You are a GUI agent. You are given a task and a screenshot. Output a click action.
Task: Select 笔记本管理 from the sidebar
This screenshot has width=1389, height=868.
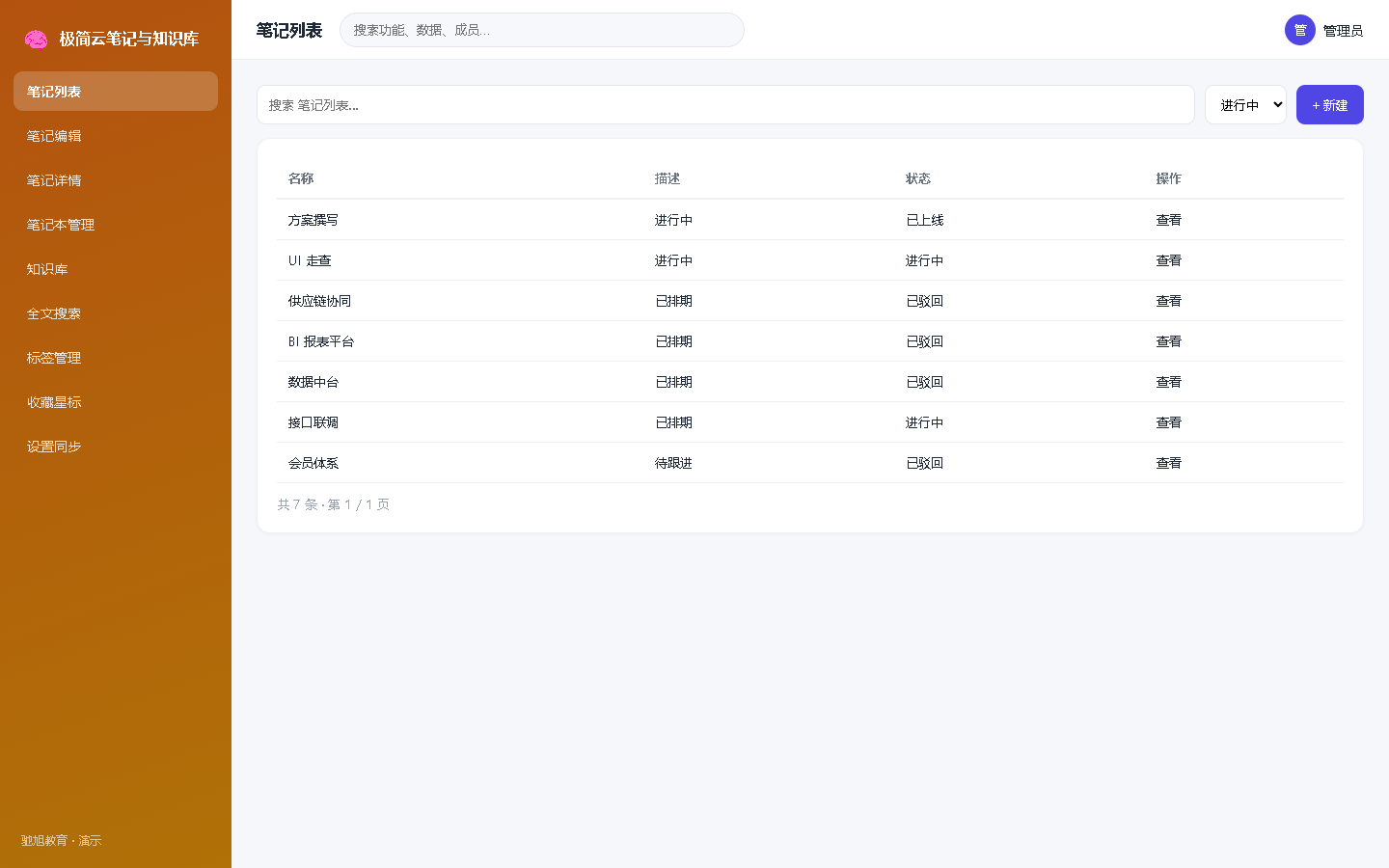coord(116,225)
